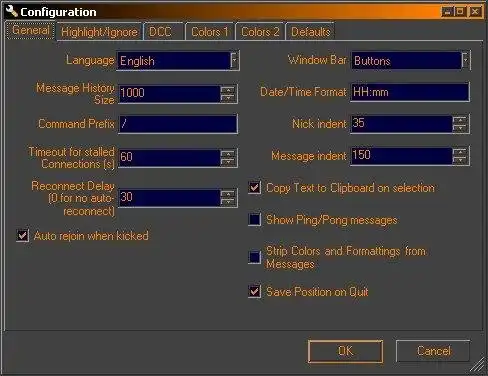Click the Reconnect Delay value field
Screen dimensions: 488x376
pos(169,197)
